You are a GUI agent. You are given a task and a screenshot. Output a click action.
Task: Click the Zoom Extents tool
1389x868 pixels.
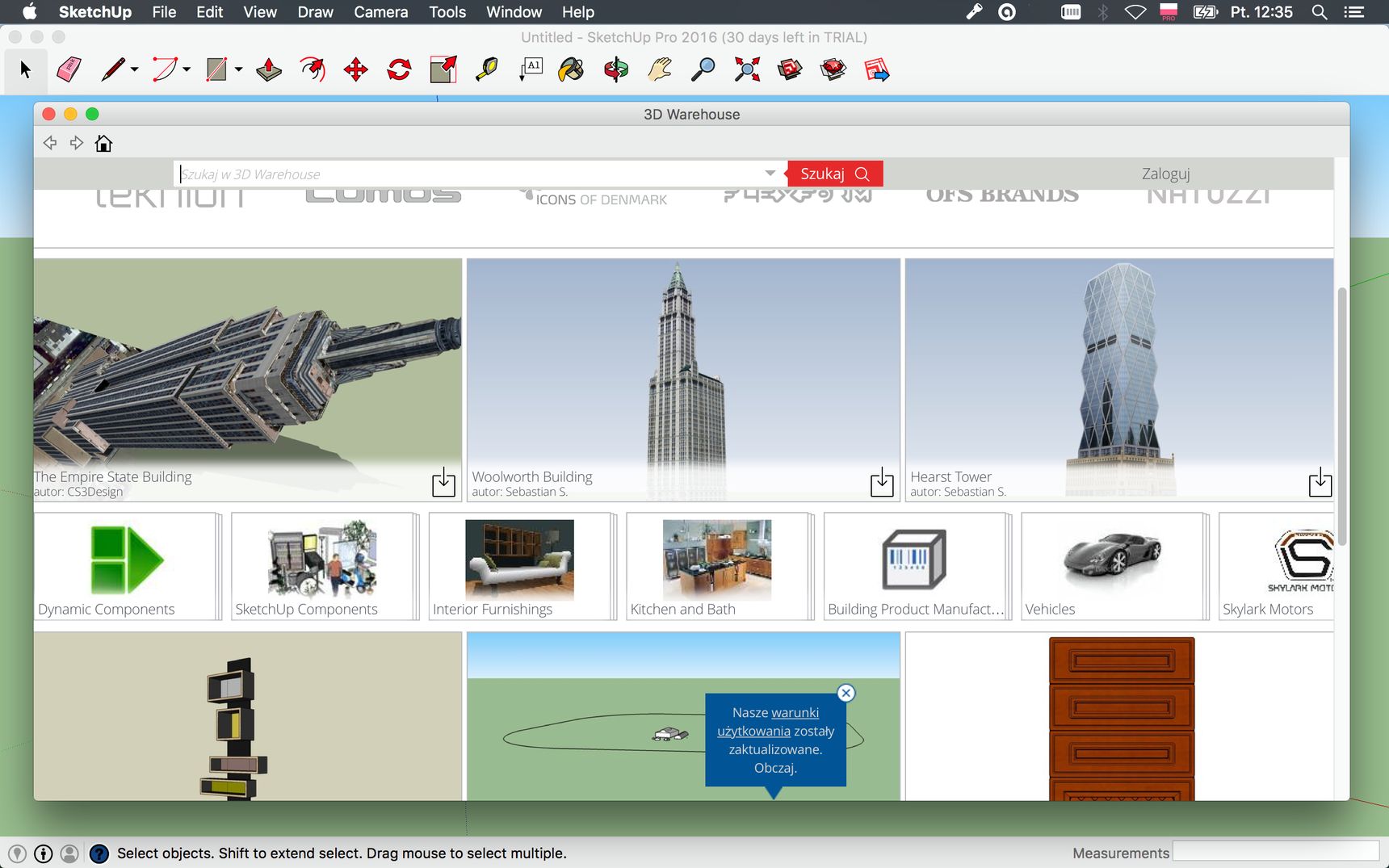click(747, 69)
